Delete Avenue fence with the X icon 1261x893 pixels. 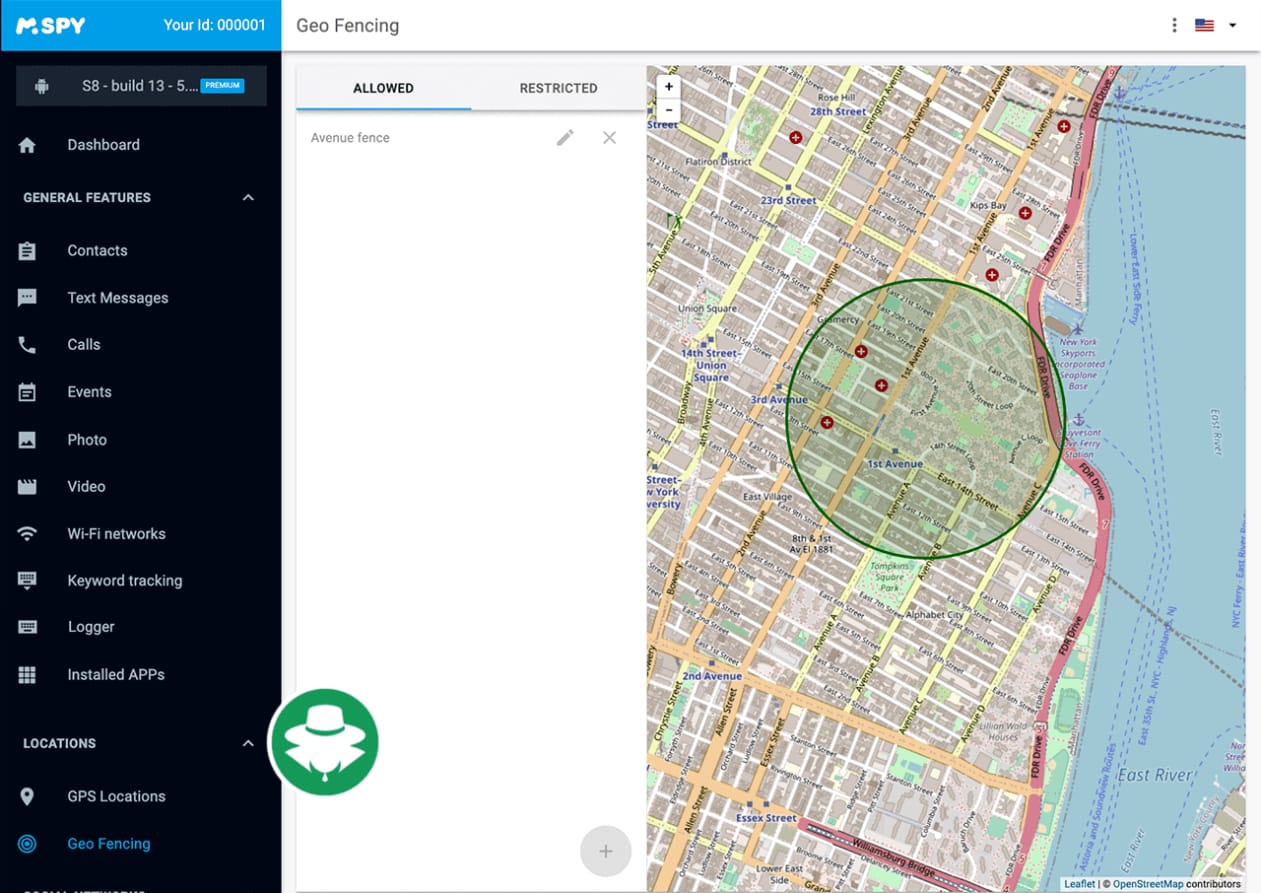pos(609,138)
